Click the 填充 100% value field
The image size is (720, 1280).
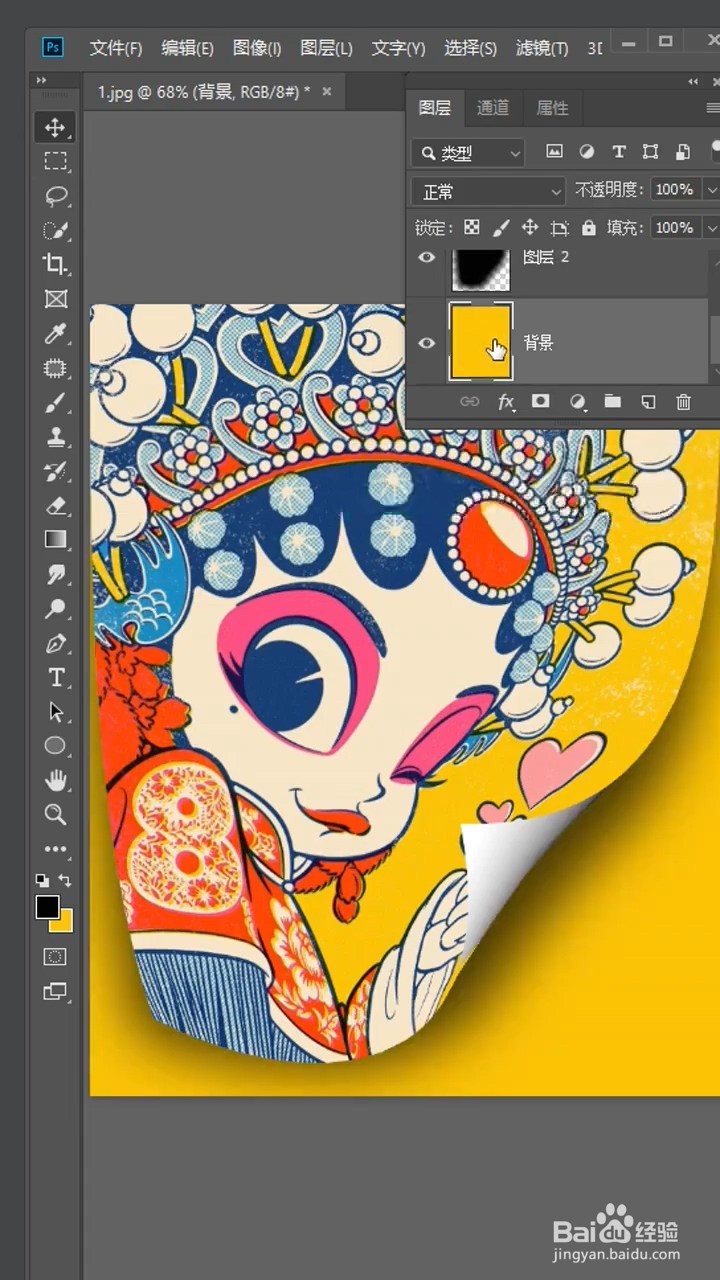click(676, 228)
